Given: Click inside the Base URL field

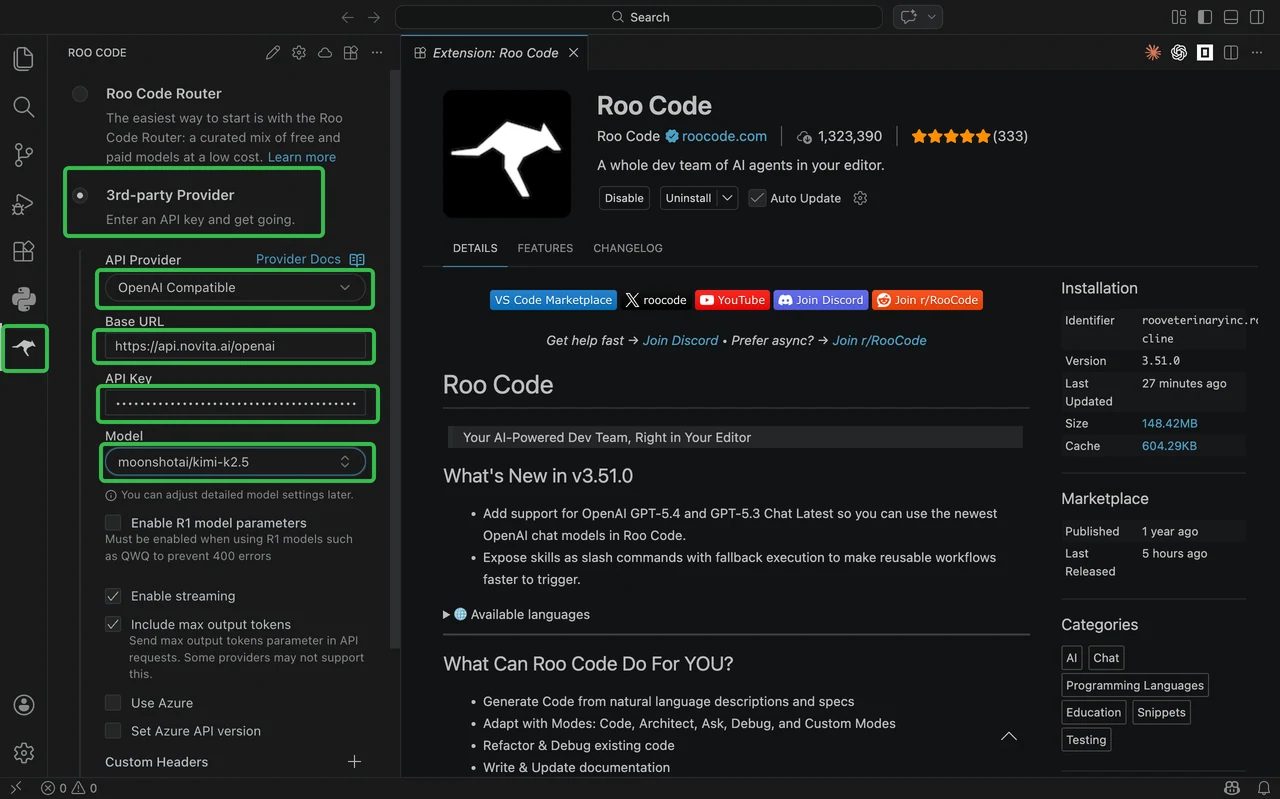Looking at the screenshot, I should (235, 346).
